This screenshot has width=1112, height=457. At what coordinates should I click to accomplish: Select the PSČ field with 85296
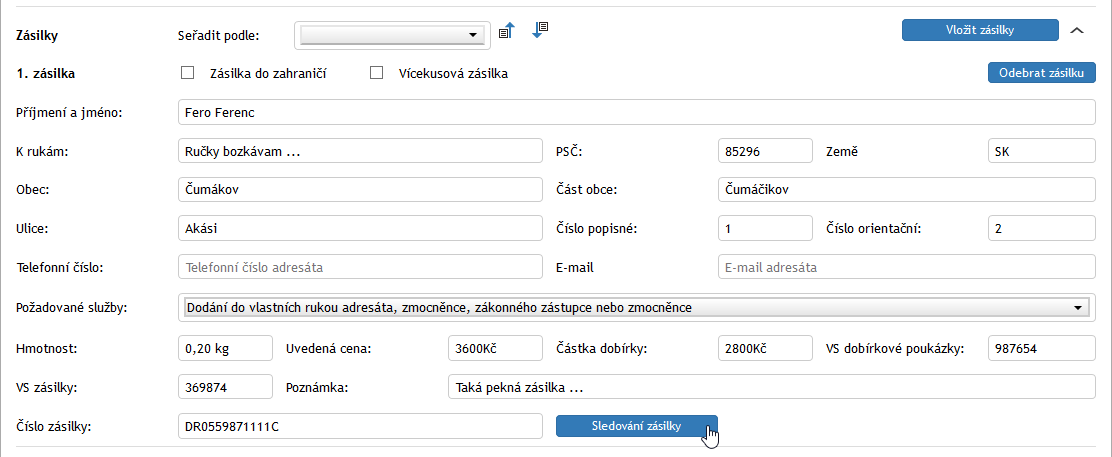[765, 151]
